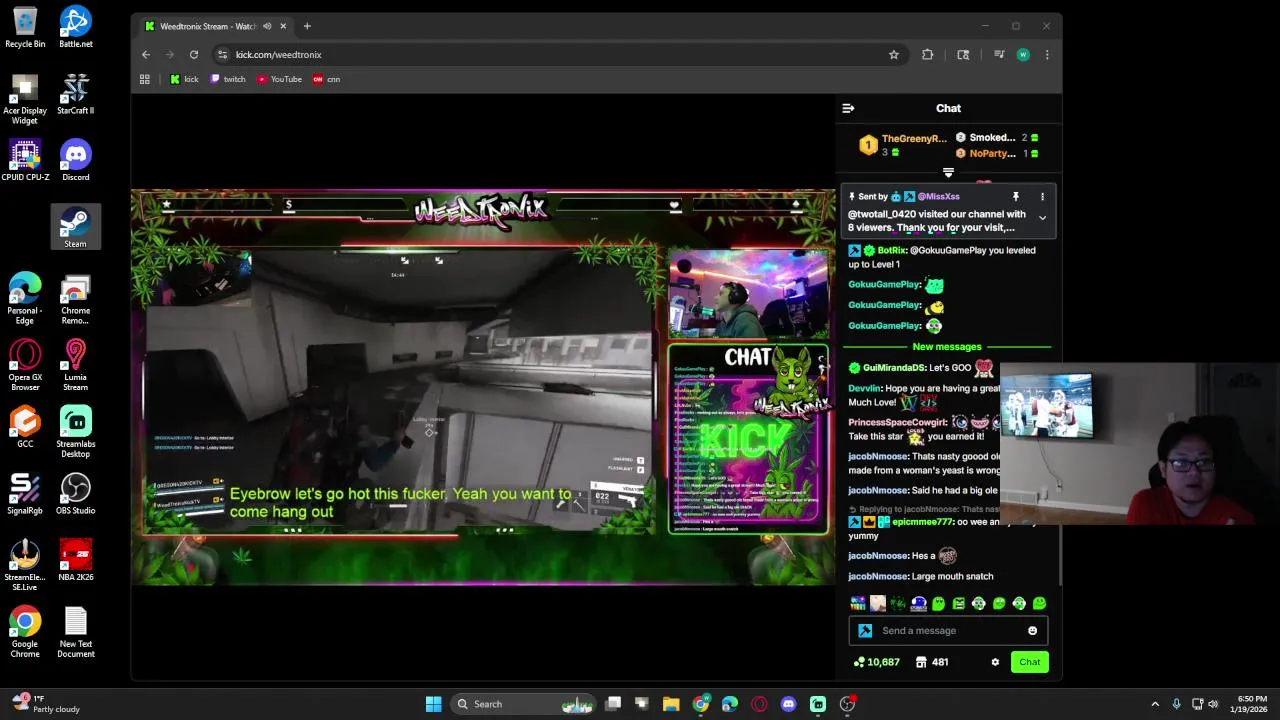Click top gifter TheGreenyR... in leaderboard
This screenshot has height=720, width=1280.
tap(913, 139)
